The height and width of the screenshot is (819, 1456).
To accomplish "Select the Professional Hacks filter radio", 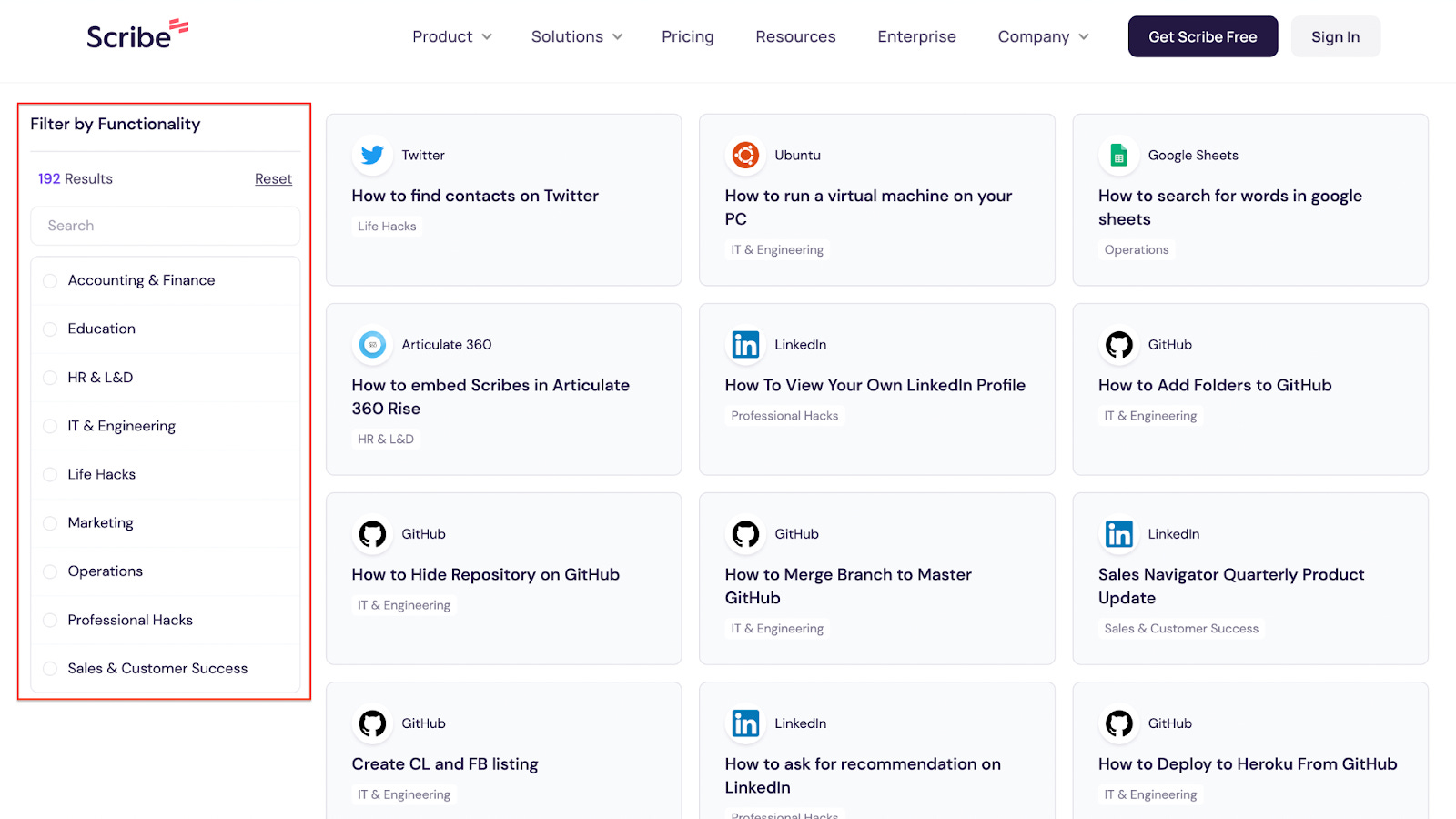I will click(50, 620).
